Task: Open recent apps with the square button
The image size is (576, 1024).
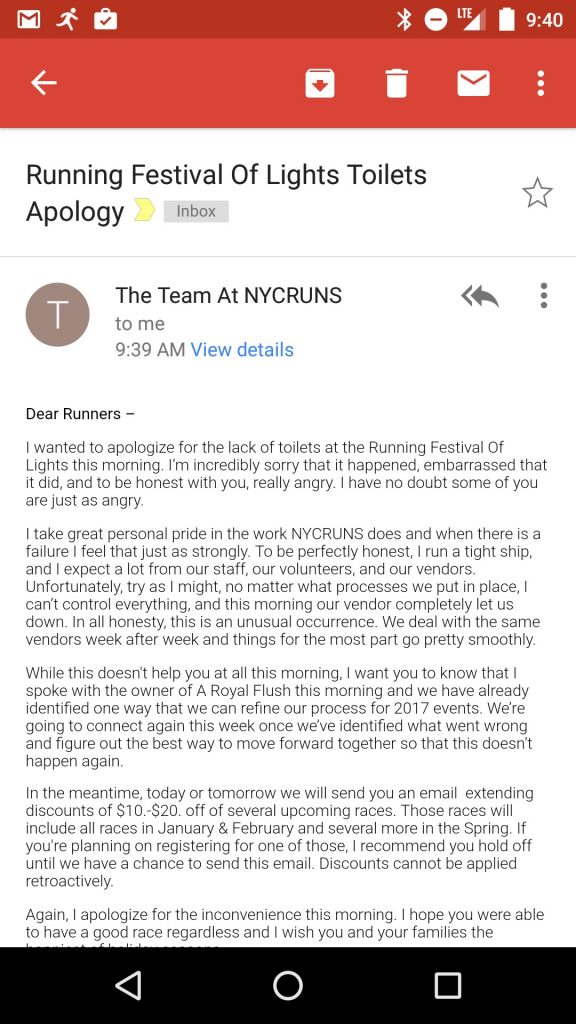Action: point(447,985)
